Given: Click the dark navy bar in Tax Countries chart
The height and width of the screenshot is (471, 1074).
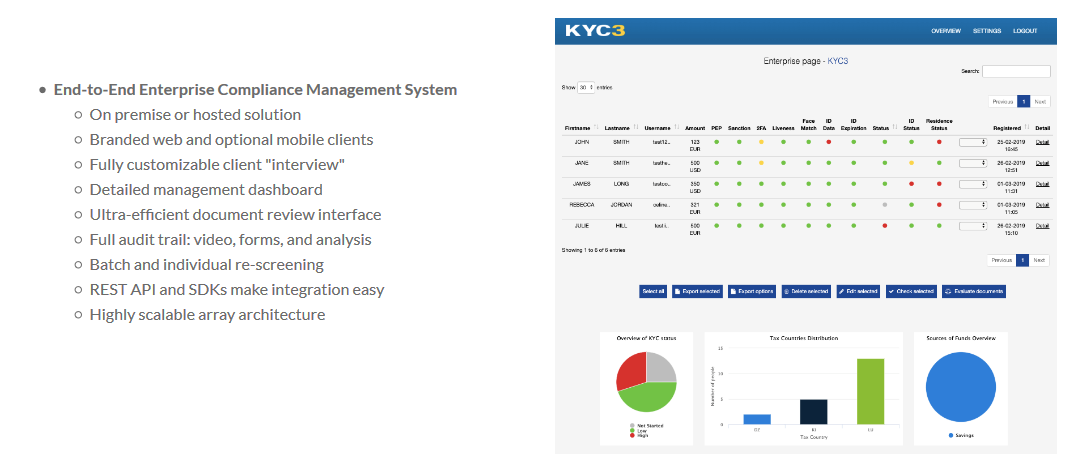Looking at the screenshot, I should (814, 411).
